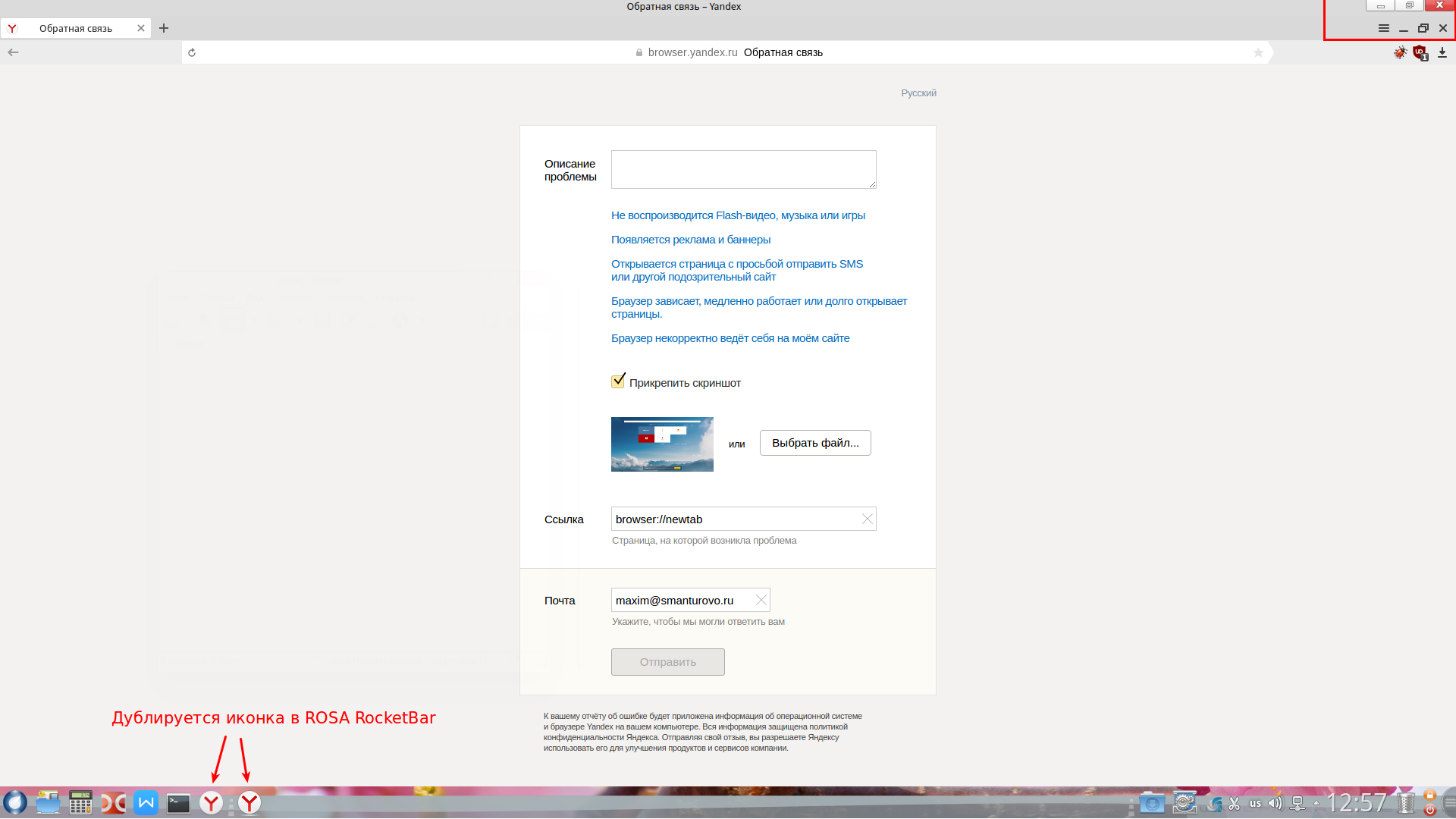Open the attached screenshot thumbnail
The image size is (1456, 819).
(x=662, y=444)
